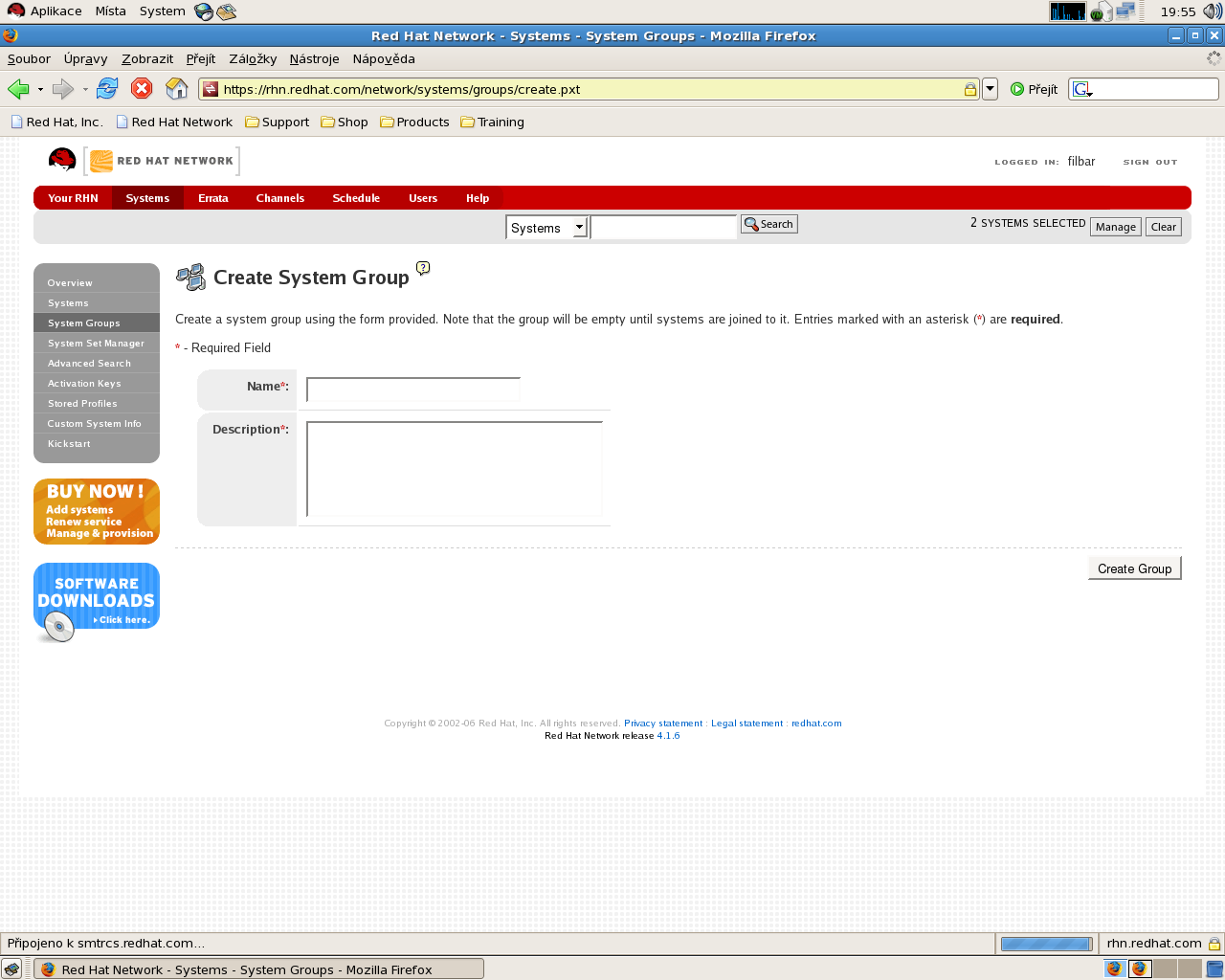Screen dimensions: 1225x980
Task: Open Kickstart in sidebar
Action: (x=97, y=443)
